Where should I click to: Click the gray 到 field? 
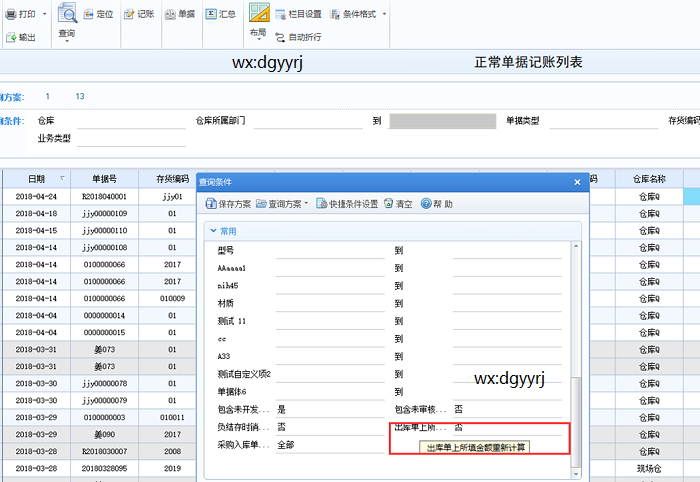pyautogui.click(x=442, y=121)
